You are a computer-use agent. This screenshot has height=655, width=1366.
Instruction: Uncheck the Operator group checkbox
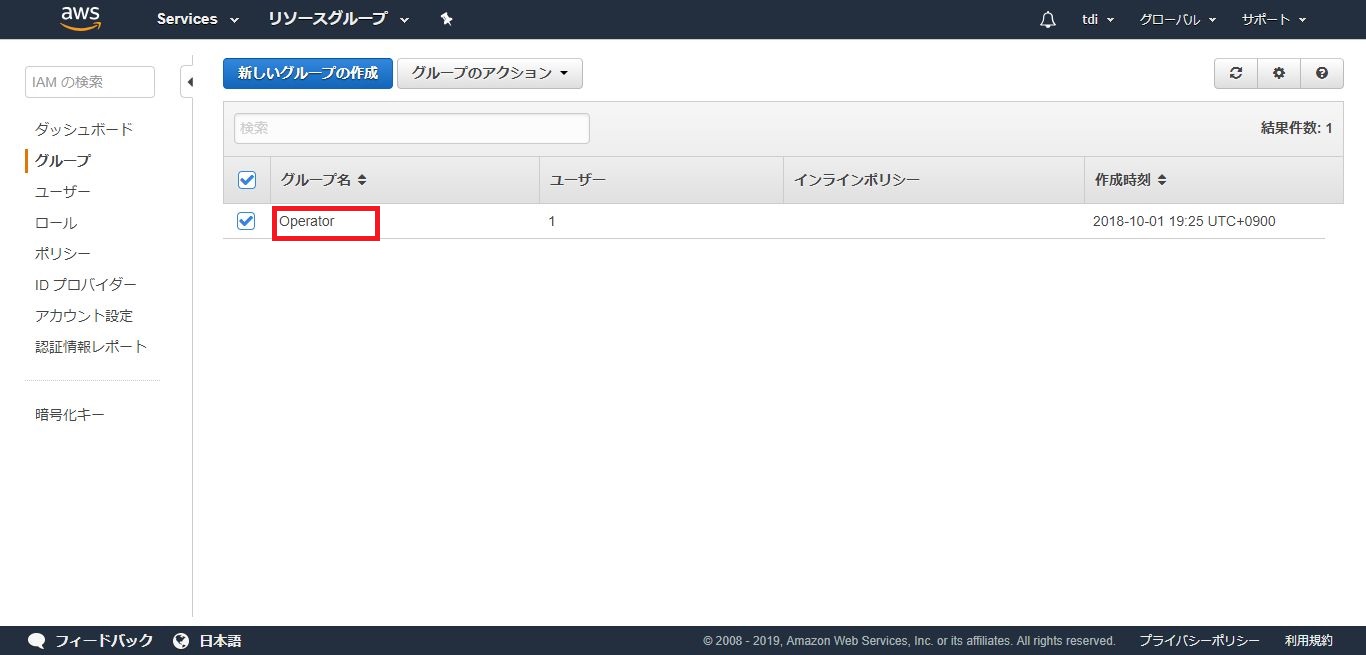click(246, 221)
